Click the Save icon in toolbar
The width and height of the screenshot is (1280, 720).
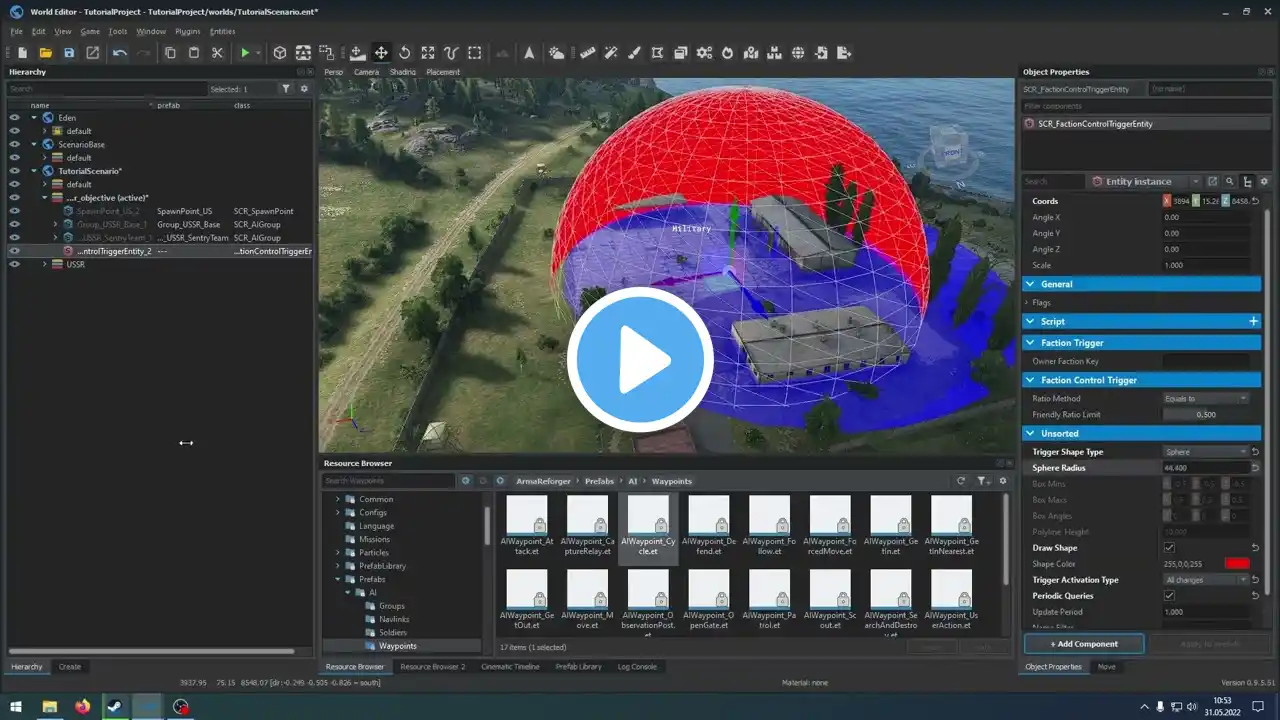pos(69,53)
